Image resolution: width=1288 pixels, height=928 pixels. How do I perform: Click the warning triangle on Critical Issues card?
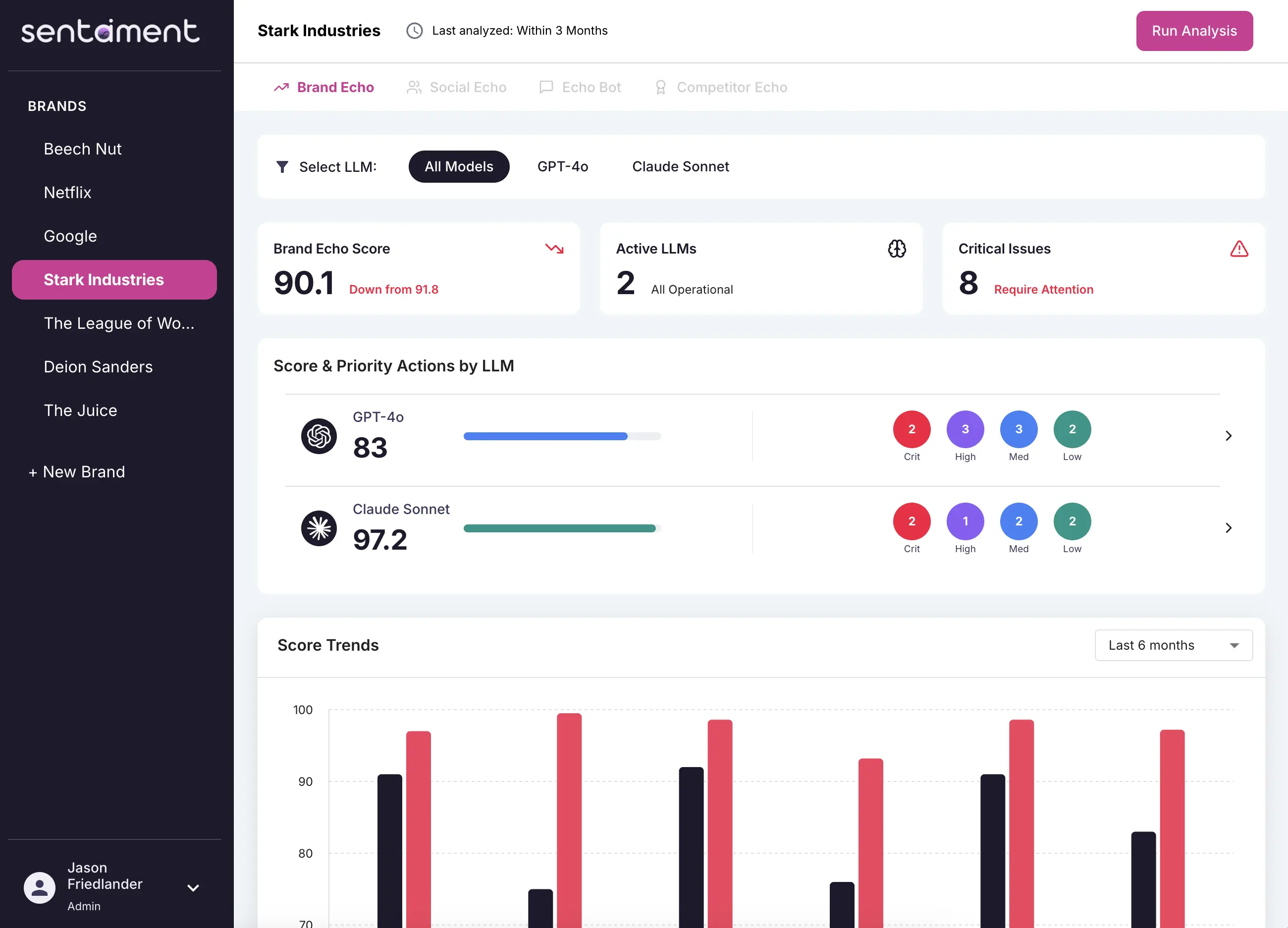click(1239, 249)
